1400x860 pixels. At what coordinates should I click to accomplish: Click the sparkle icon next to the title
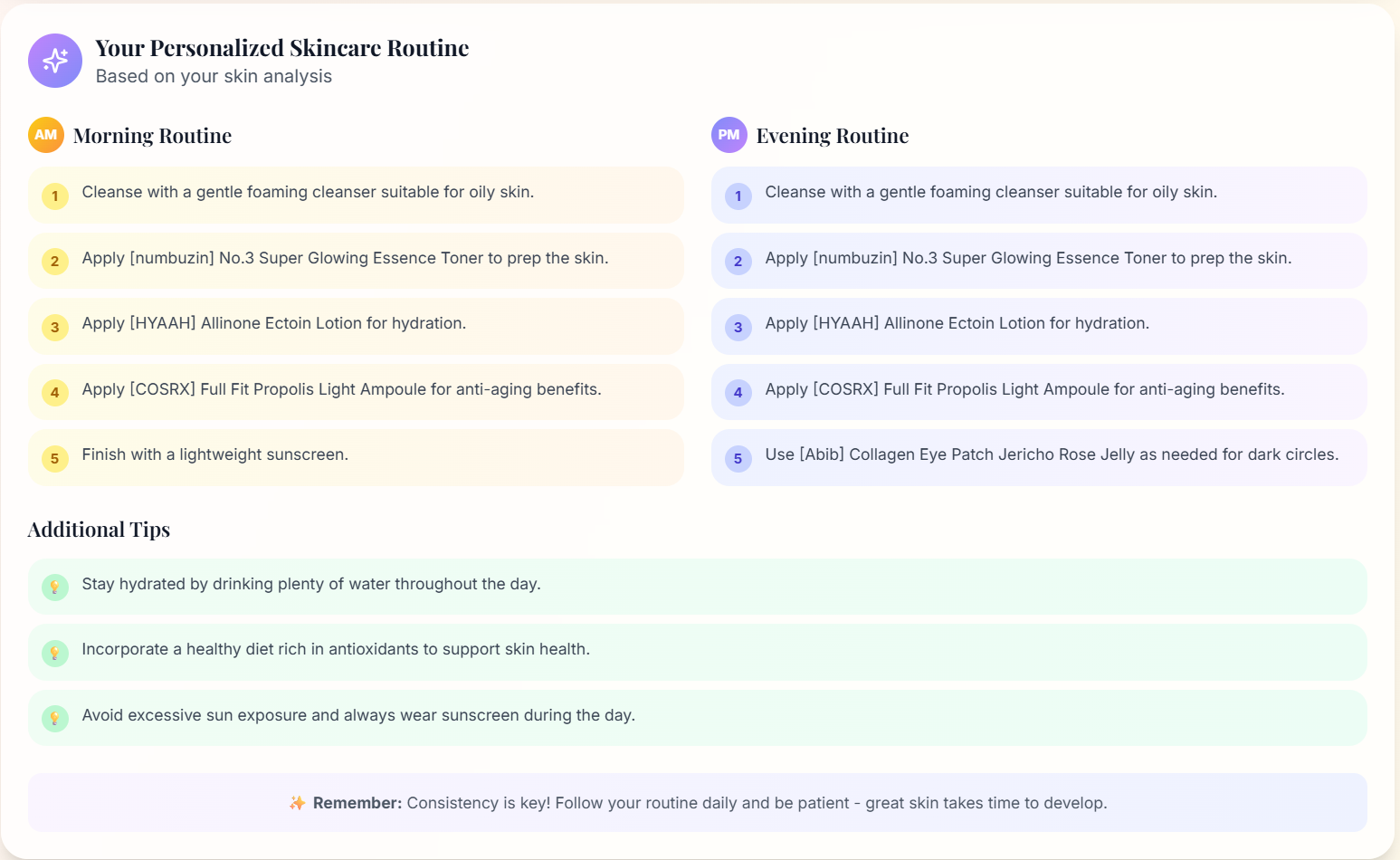[x=55, y=61]
